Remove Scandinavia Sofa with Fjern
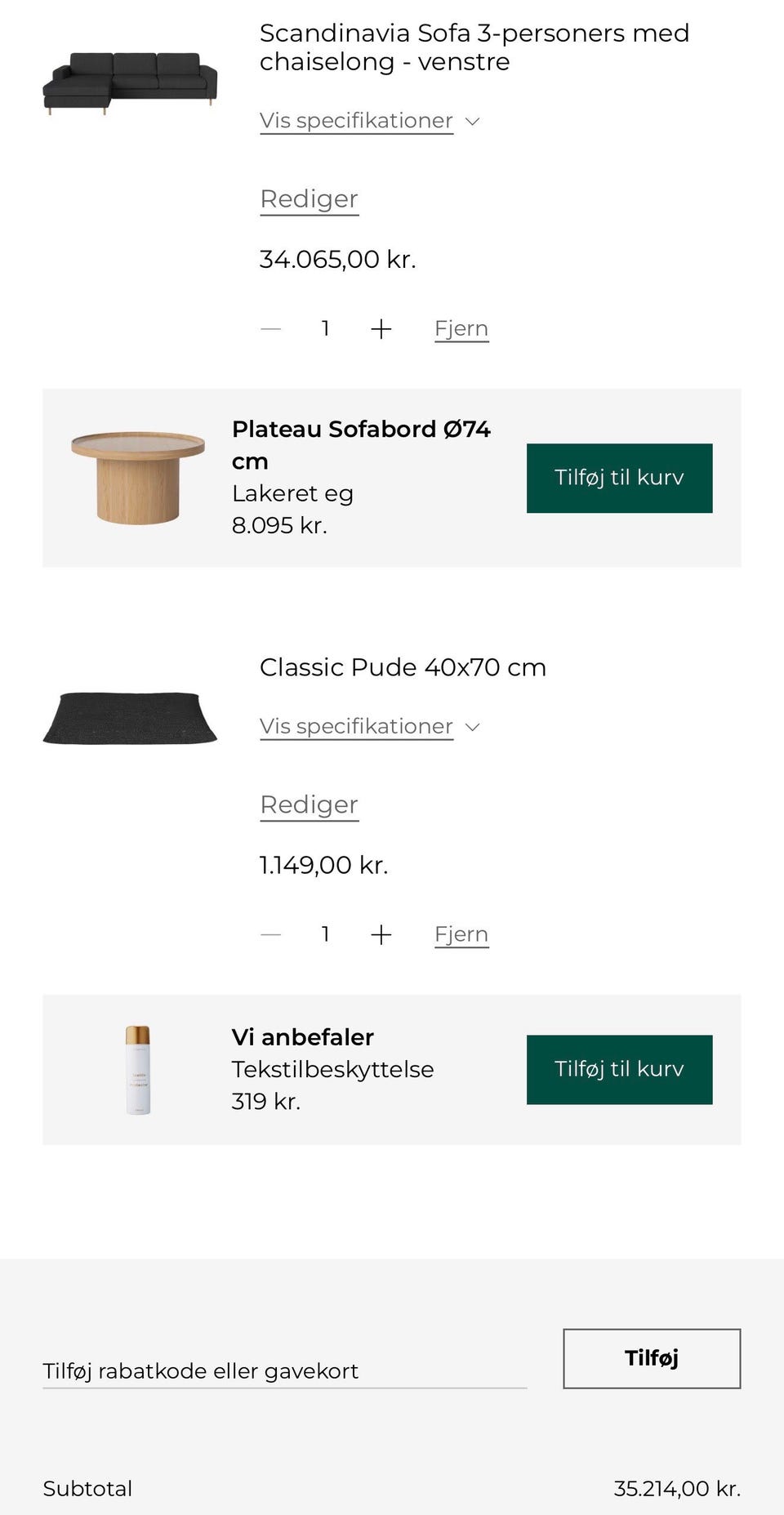 pos(461,328)
